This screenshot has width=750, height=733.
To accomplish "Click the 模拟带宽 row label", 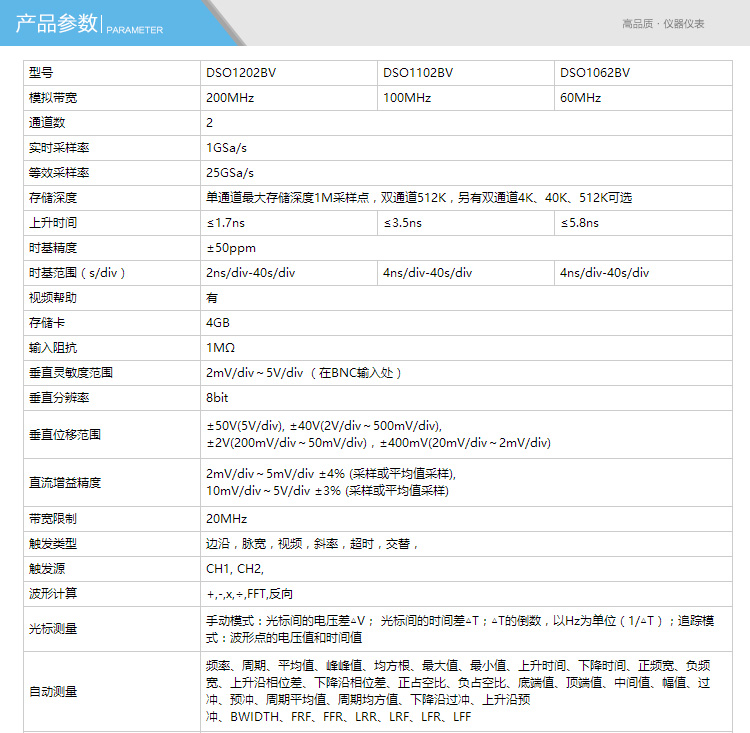I will click(53, 98).
